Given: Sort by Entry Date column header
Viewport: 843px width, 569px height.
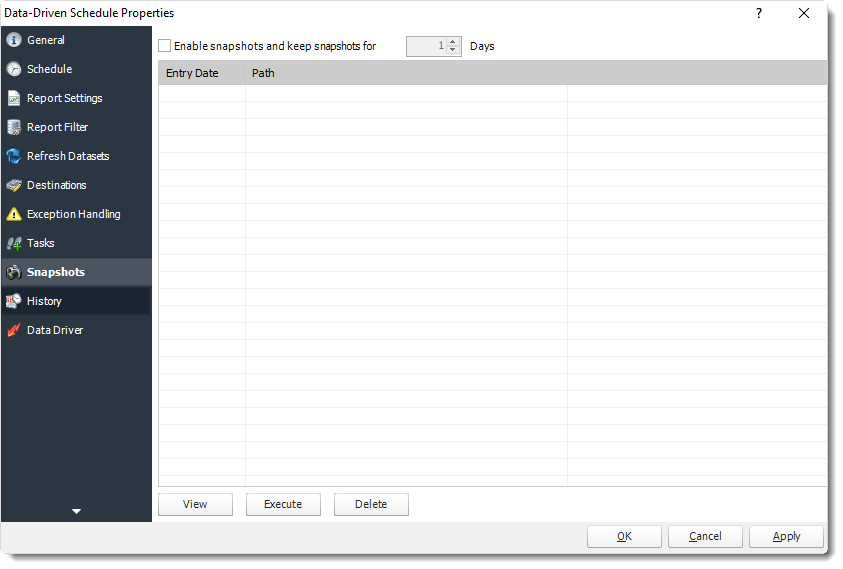Looking at the screenshot, I should pos(202,73).
